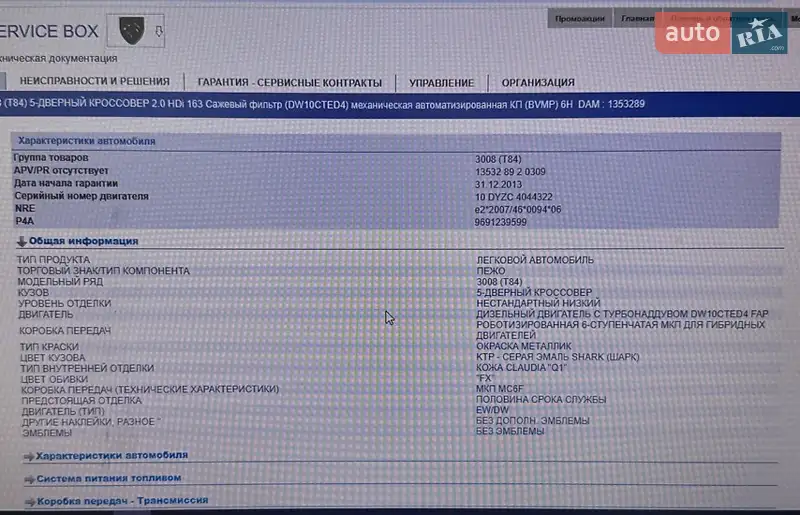Image resolution: width=800 pixels, height=515 pixels.
Task: Click the Коробка передач - Трансмиссия link
Action: [122, 500]
